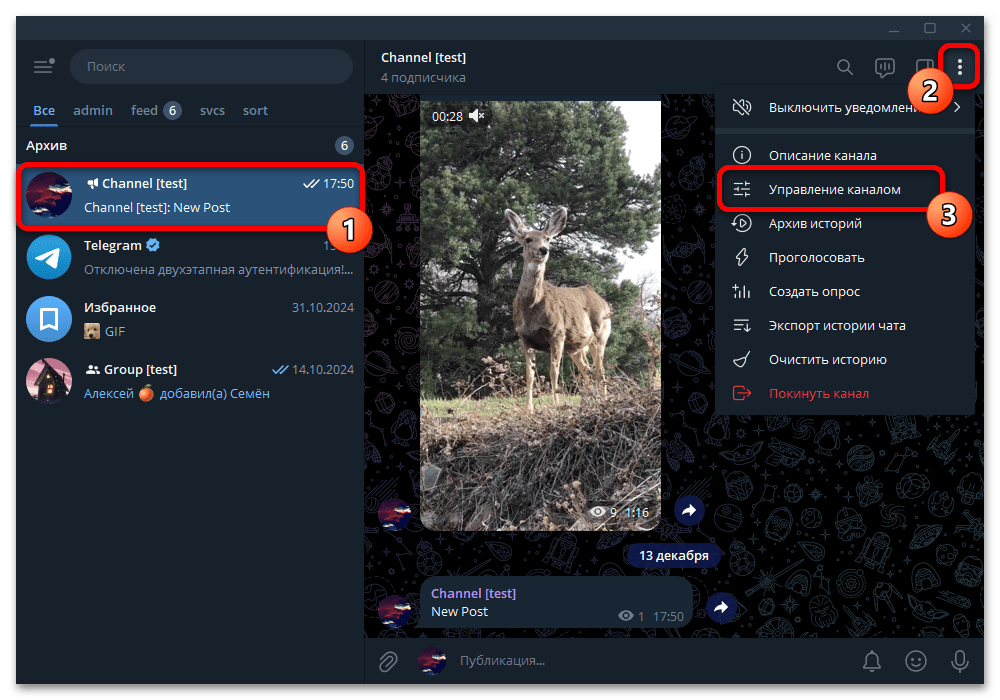Play the deer video thumbnail
1000x700 pixels.
click(x=540, y=315)
